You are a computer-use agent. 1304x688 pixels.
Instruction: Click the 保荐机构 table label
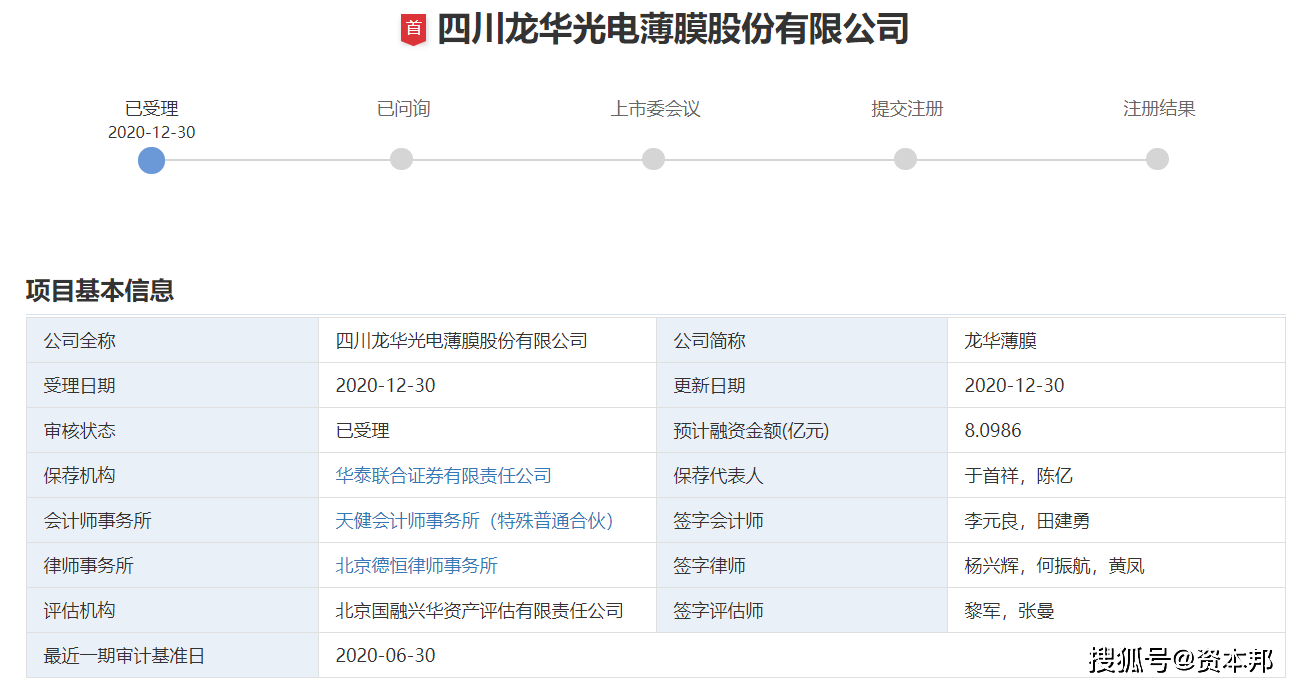click(x=80, y=476)
